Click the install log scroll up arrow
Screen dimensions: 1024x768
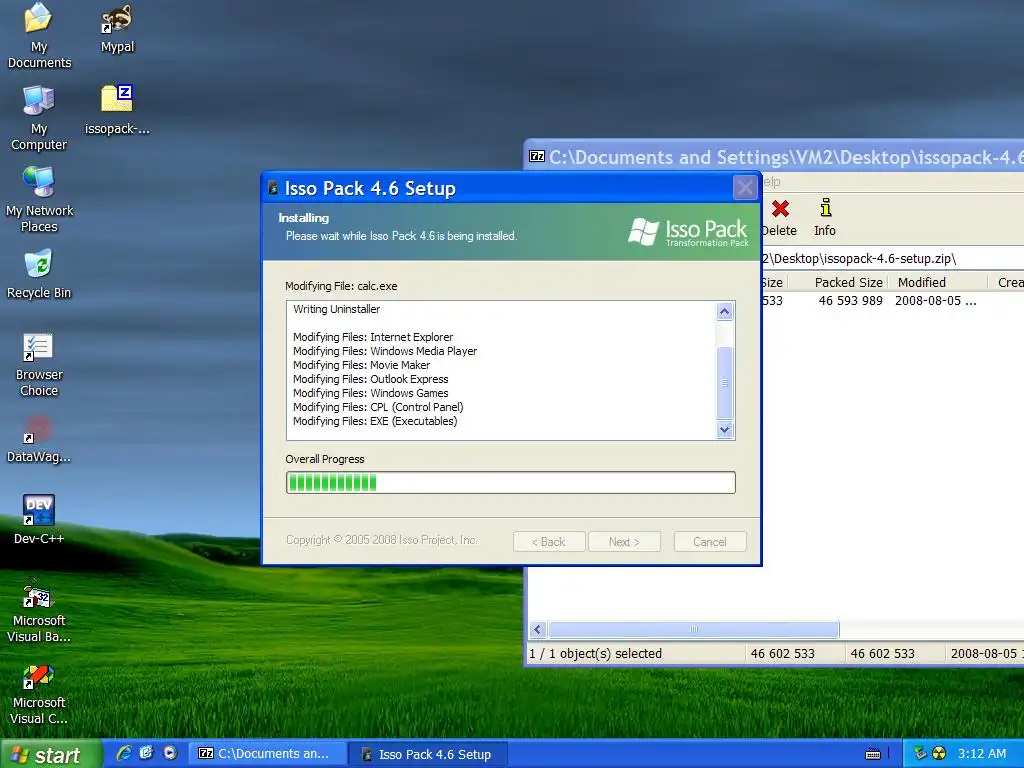click(724, 312)
